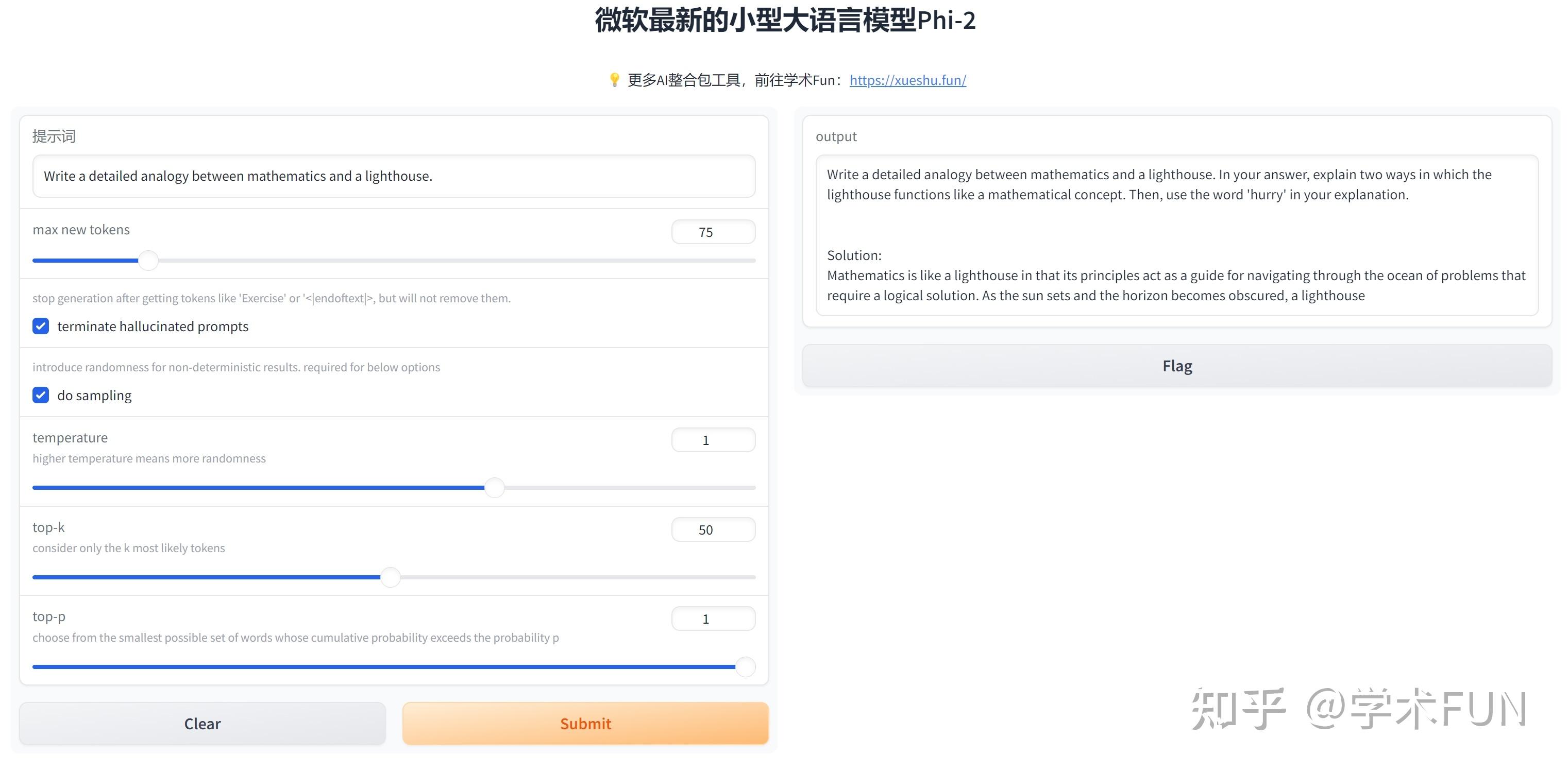Viewport: 1568px width, 772px height.
Task: Click the Clear button
Action: click(x=203, y=724)
